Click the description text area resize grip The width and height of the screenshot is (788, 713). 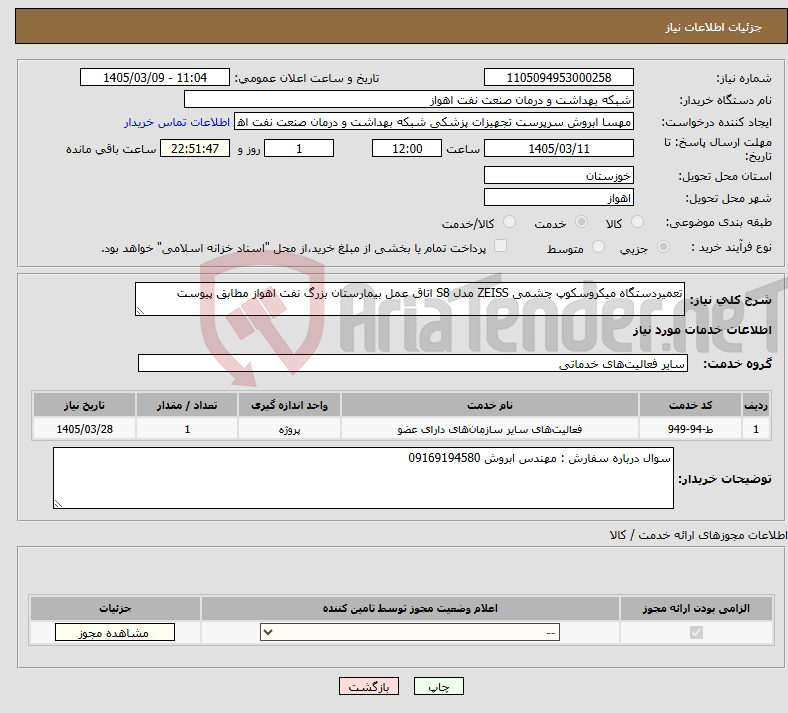point(140,311)
